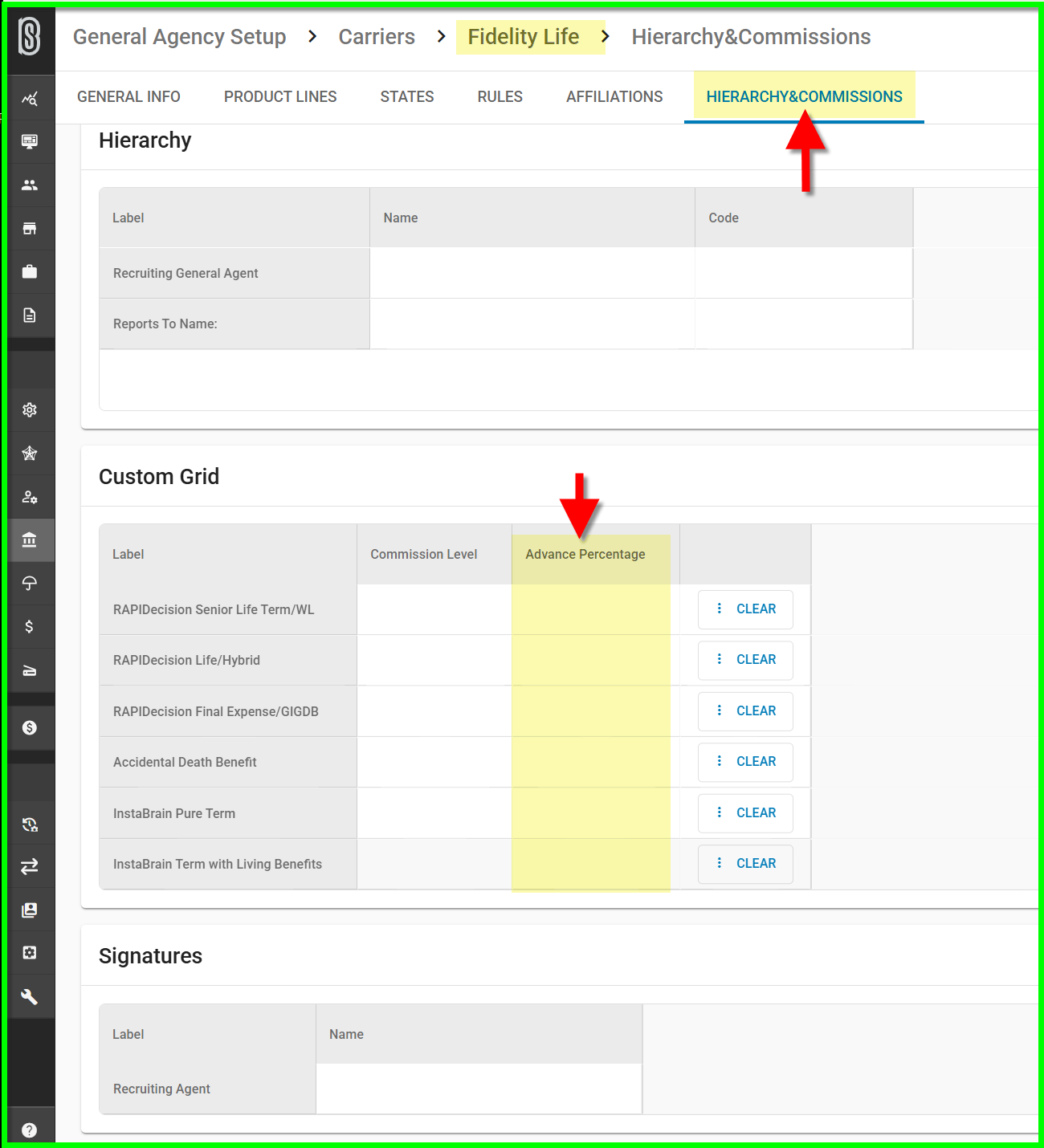Select the bank building sidebar icon

pyautogui.click(x=30, y=539)
